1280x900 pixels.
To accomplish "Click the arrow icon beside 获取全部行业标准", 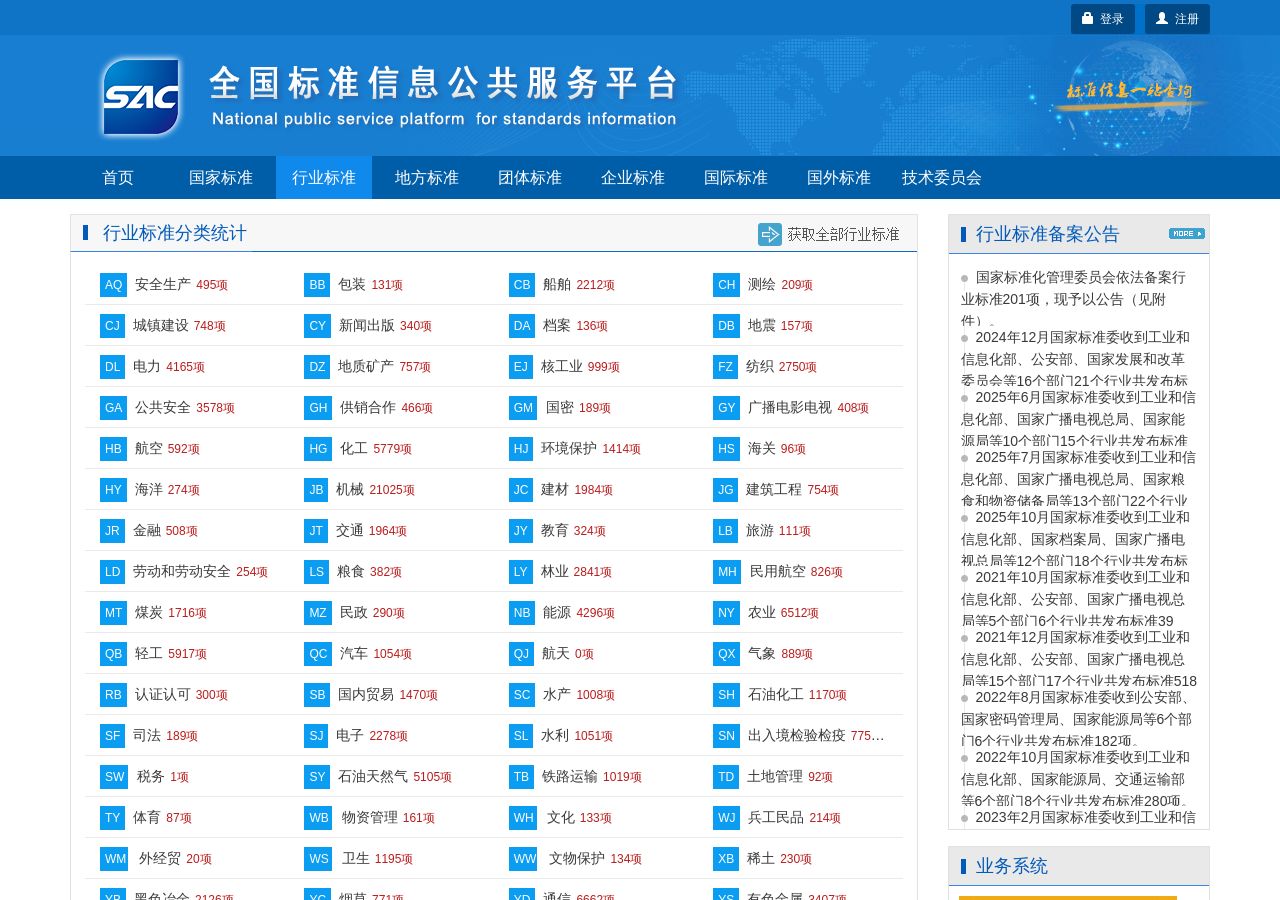I will pyautogui.click(x=770, y=234).
